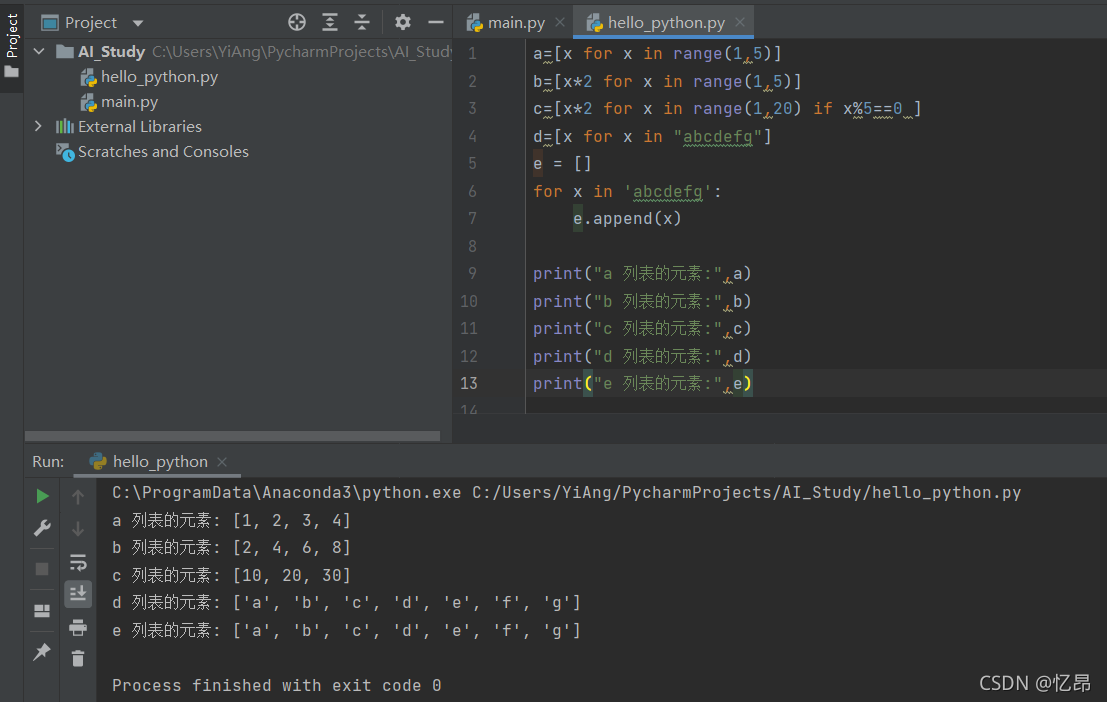Select Scratches and Consoles item
This screenshot has height=702, width=1107.
tap(163, 152)
